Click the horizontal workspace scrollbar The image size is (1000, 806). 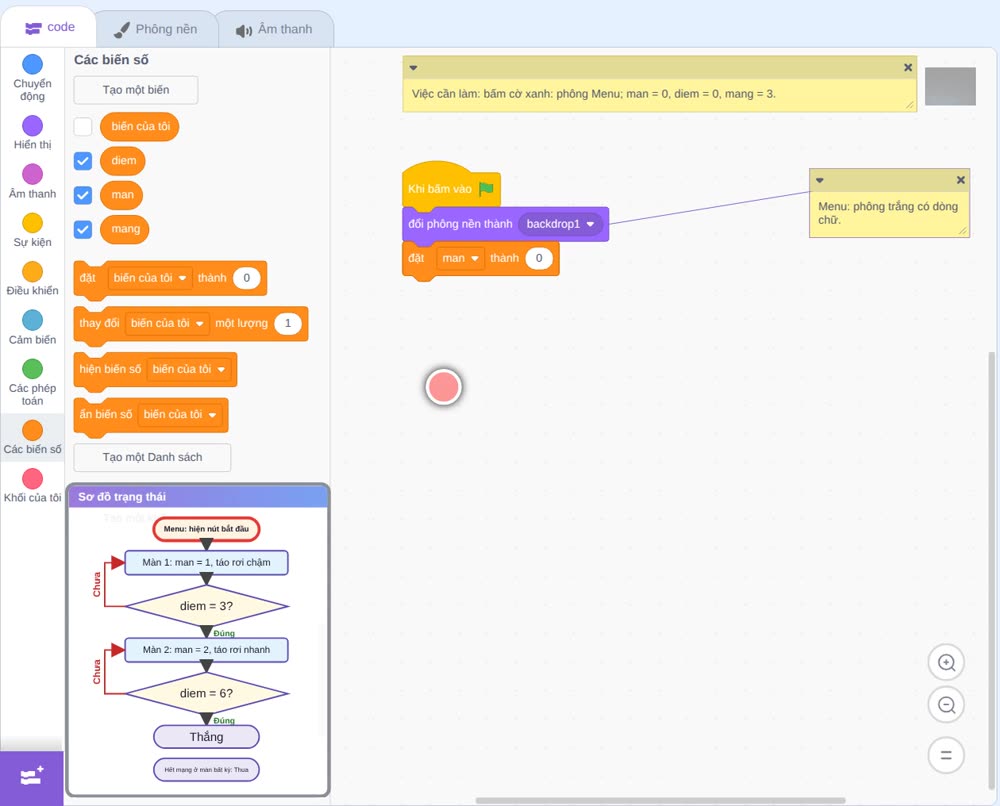661,800
